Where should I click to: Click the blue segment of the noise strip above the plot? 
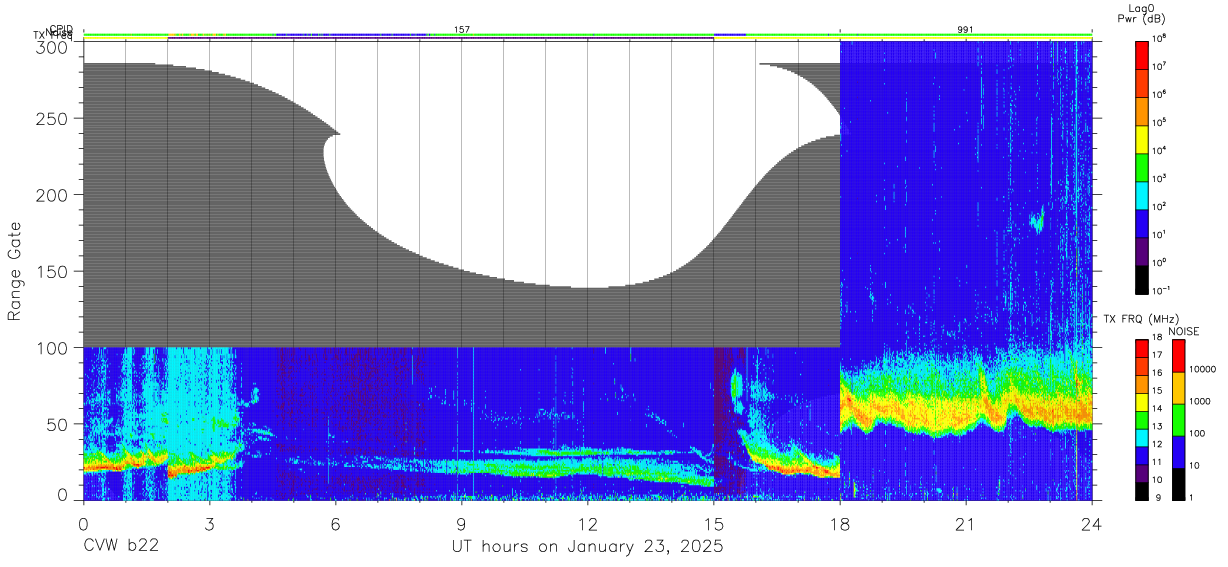(350, 35)
